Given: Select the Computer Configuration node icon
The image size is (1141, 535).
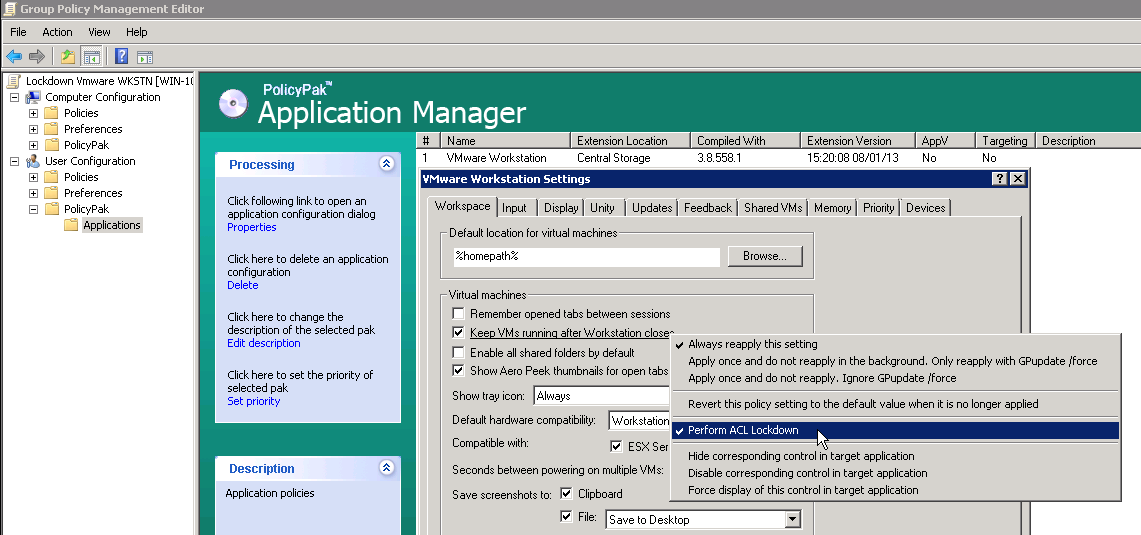Looking at the screenshot, I should 33,97.
